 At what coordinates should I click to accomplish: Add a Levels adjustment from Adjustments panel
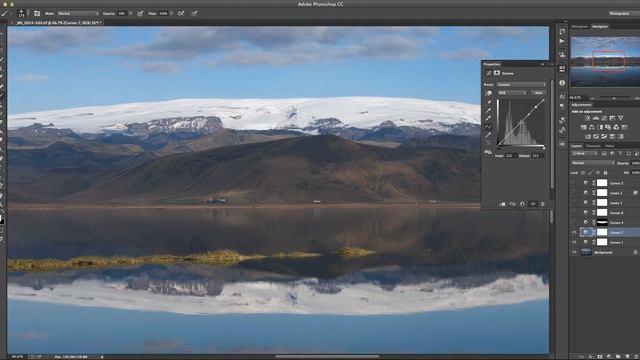pos(596,118)
